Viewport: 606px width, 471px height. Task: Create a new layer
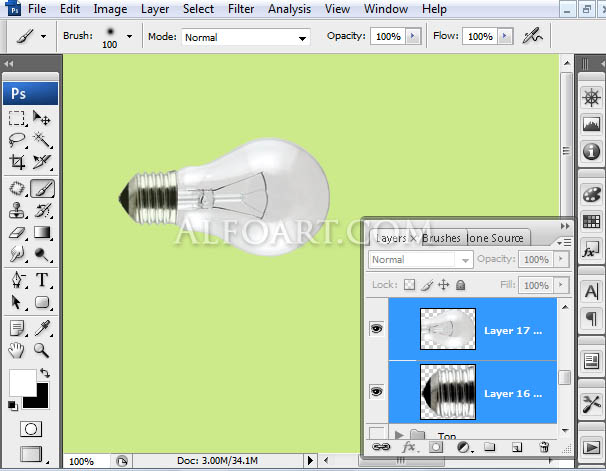click(517, 447)
